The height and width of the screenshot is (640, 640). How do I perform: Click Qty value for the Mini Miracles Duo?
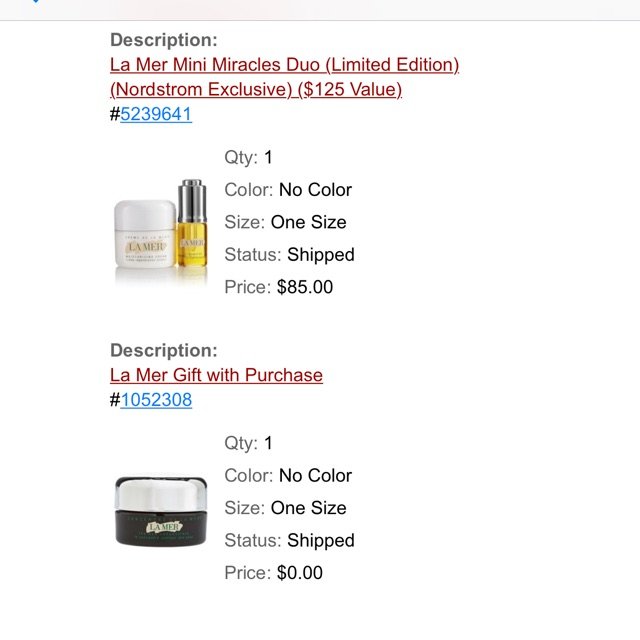click(268, 157)
